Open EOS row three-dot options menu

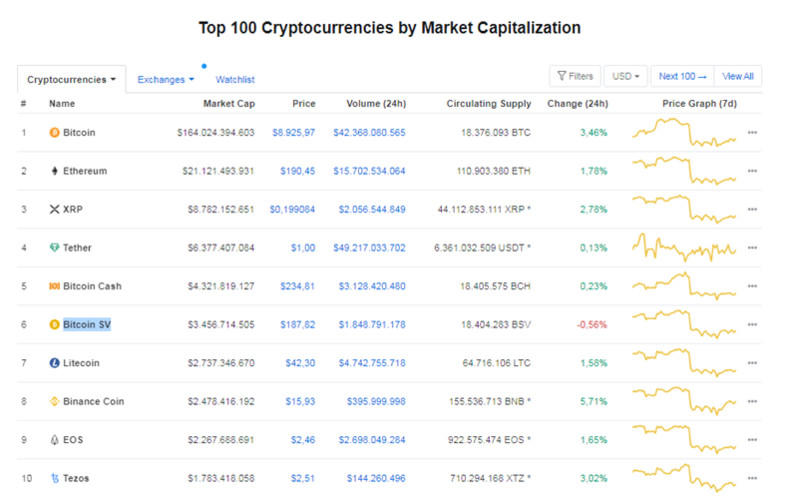click(x=752, y=440)
